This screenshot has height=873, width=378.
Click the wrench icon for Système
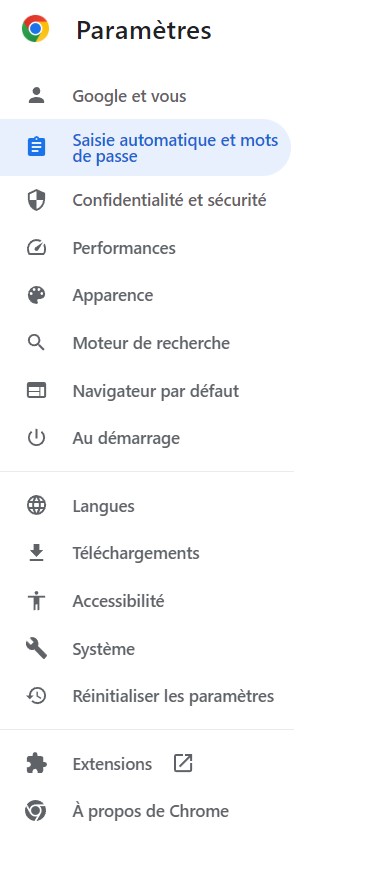[36, 649]
